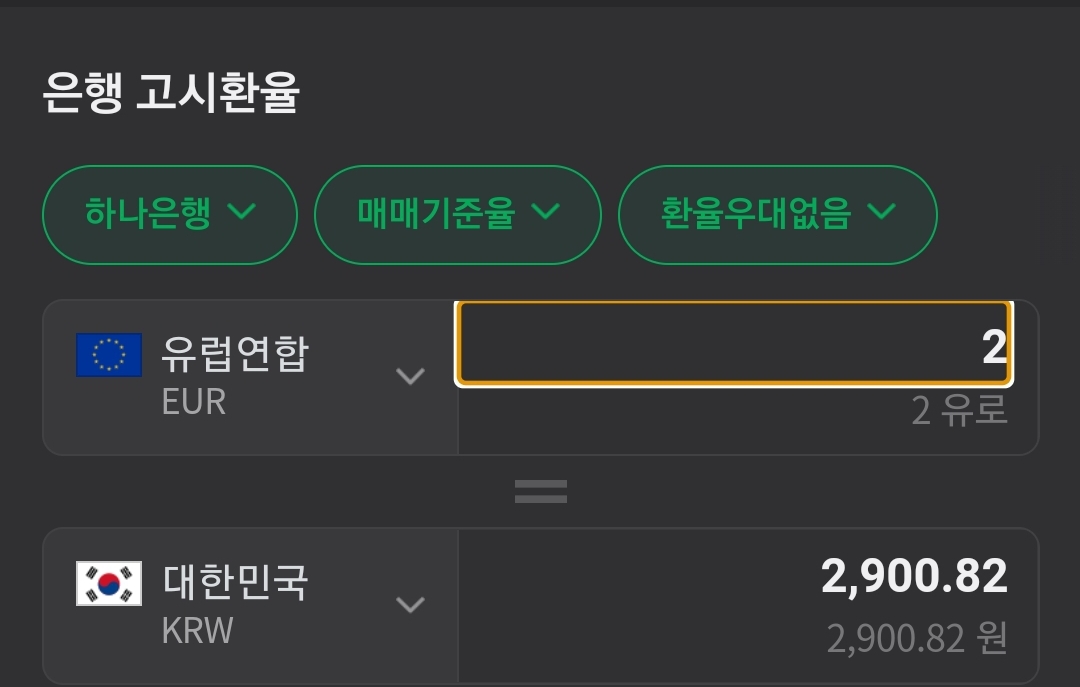Click the EUR currency code text

(194, 402)
